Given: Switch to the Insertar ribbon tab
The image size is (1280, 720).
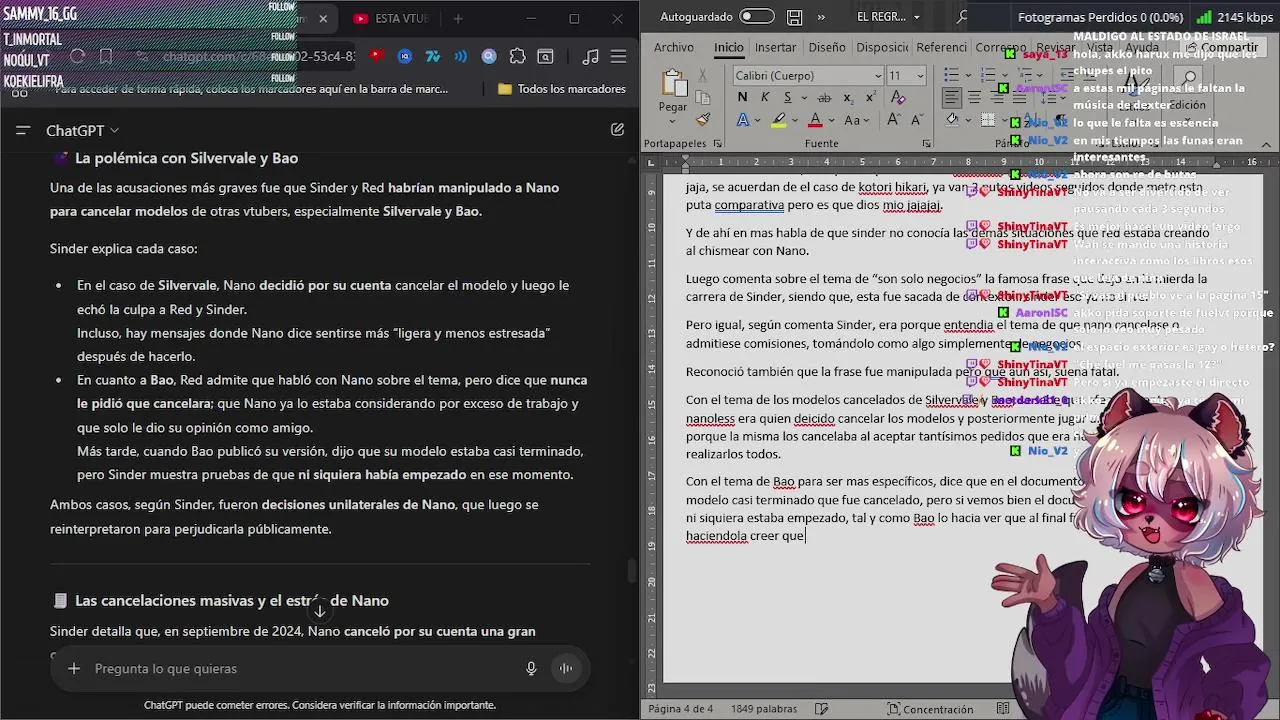Looking at the screenshot, I should [776, 47].
